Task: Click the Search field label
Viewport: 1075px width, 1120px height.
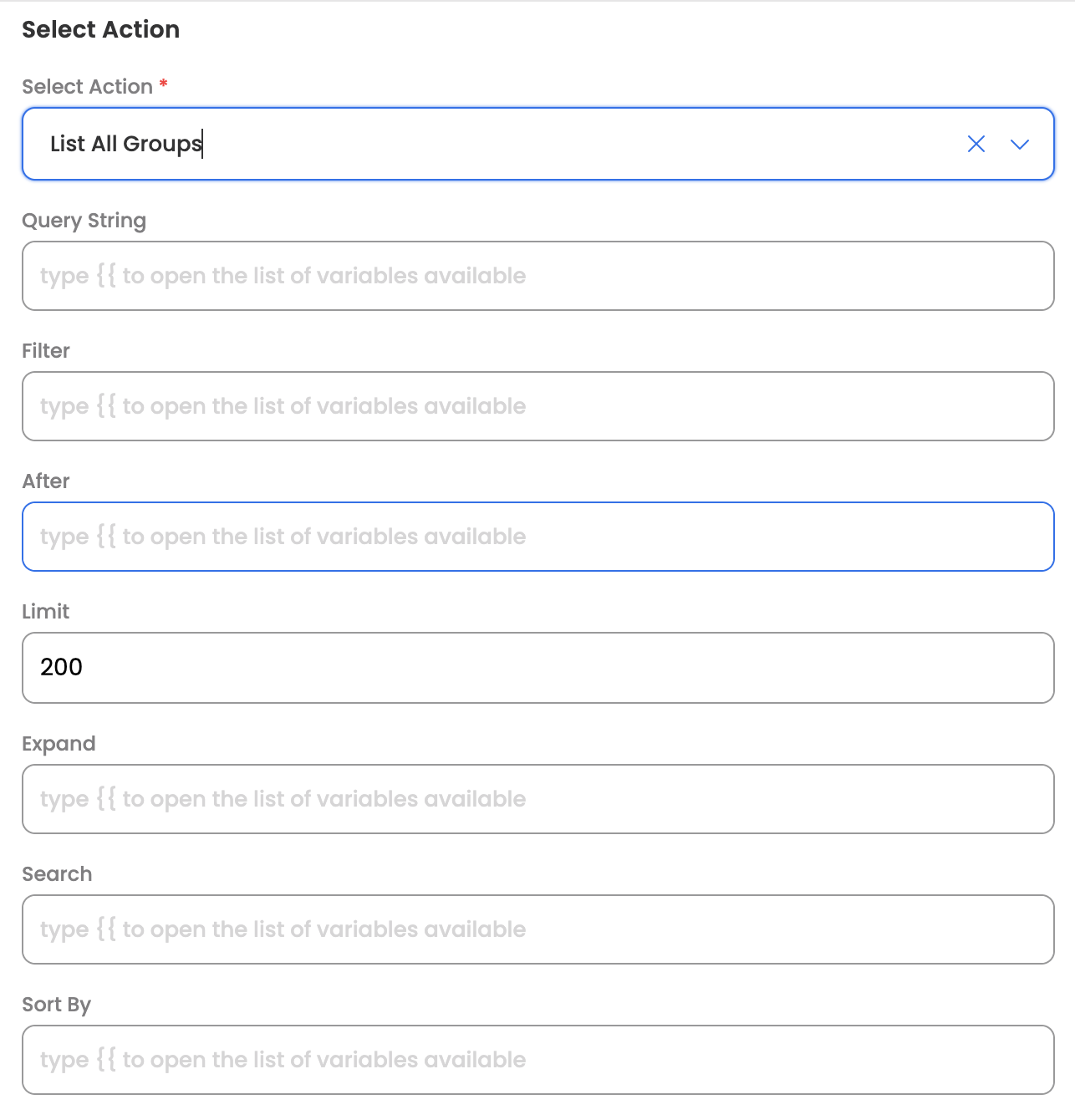Action: (x=57, y=874)
